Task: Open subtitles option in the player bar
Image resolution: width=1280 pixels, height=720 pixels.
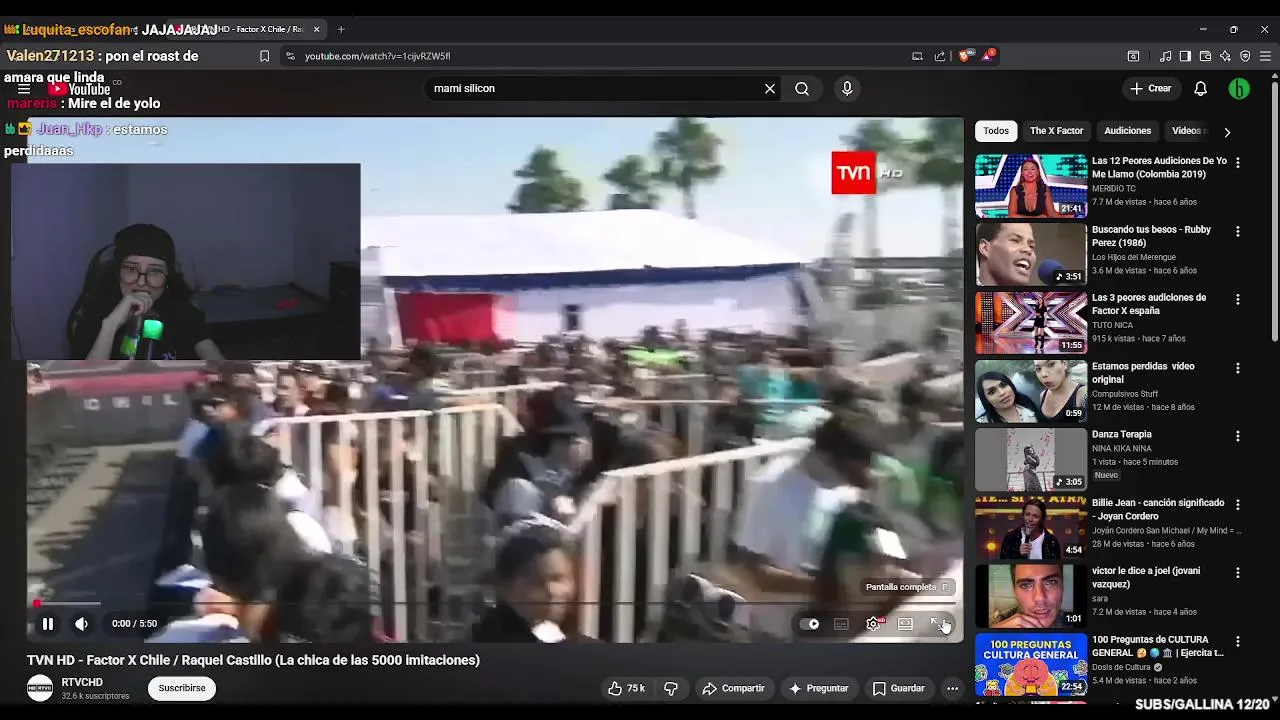Action: 841,624
